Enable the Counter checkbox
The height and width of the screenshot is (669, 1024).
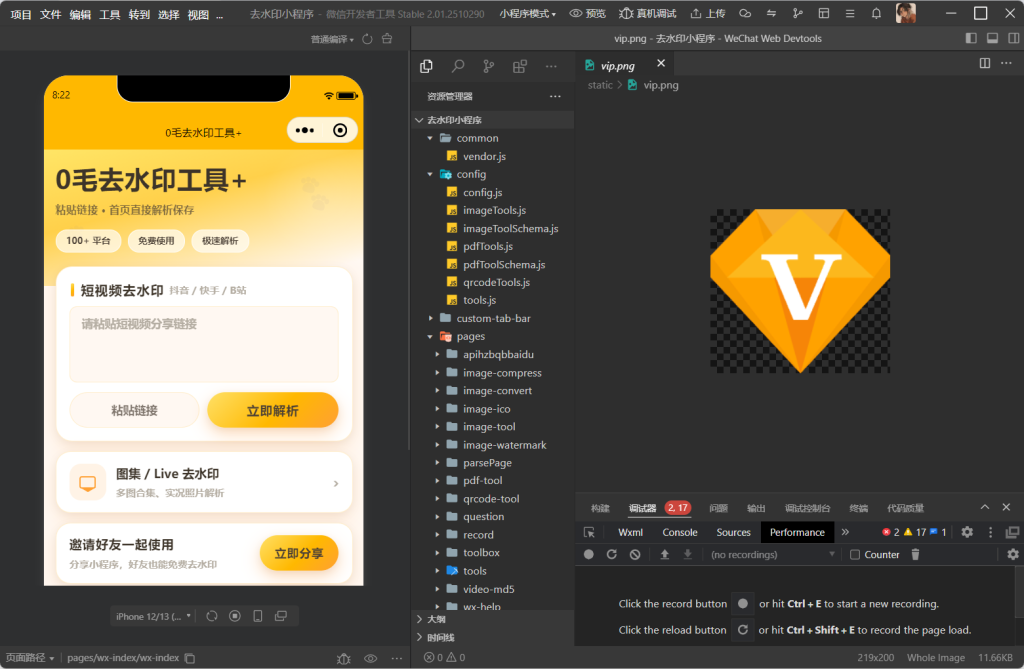pos(854,555)
